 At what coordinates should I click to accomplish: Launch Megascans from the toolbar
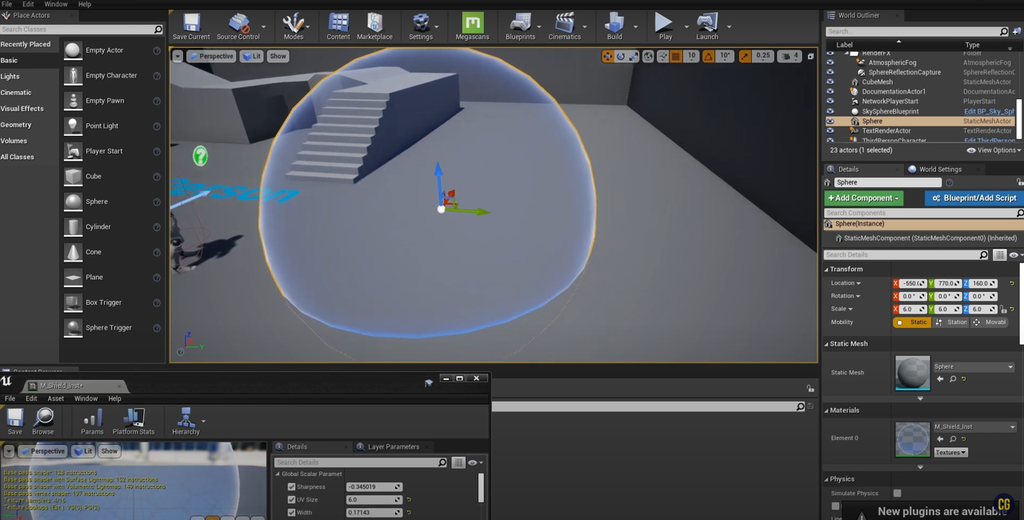472,26
